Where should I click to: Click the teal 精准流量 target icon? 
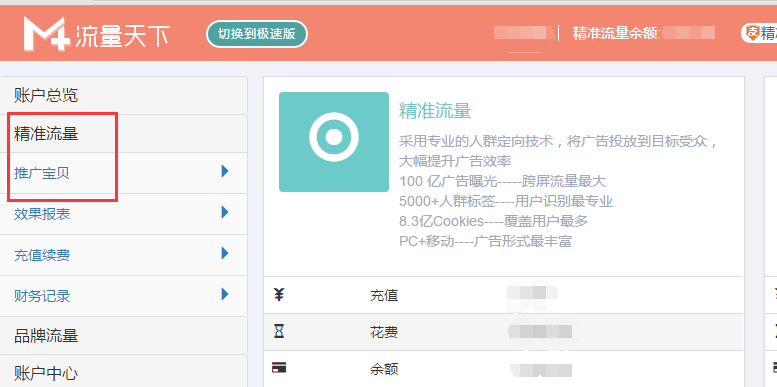coord(334,142)
